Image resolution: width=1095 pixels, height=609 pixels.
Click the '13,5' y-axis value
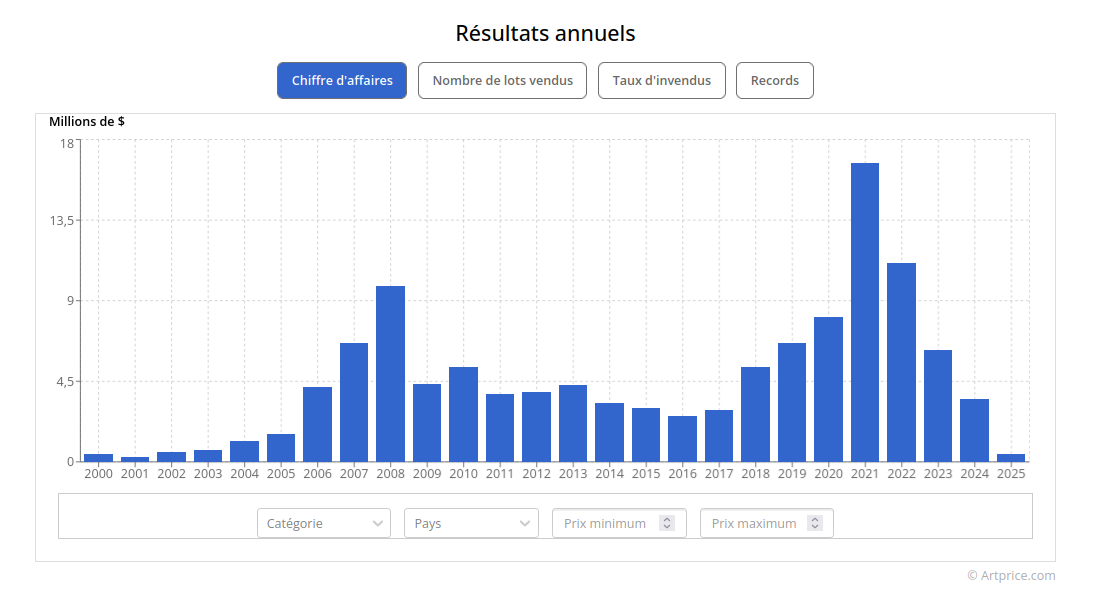61,221
